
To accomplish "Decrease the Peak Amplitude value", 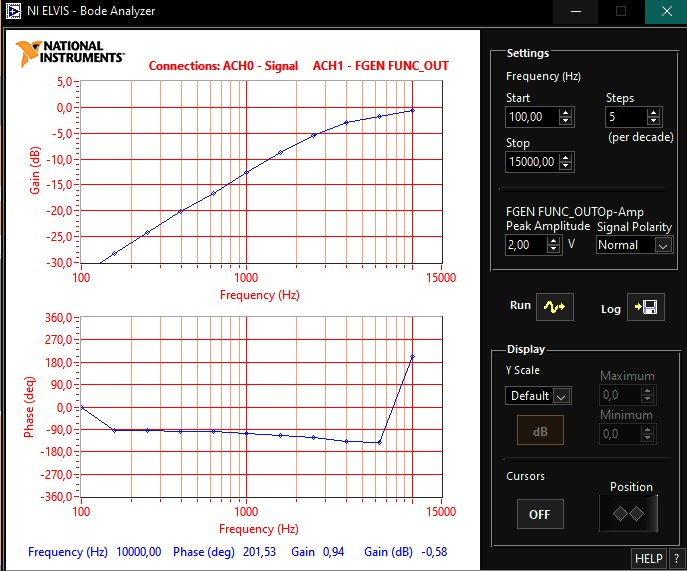I will coord(553,248).
